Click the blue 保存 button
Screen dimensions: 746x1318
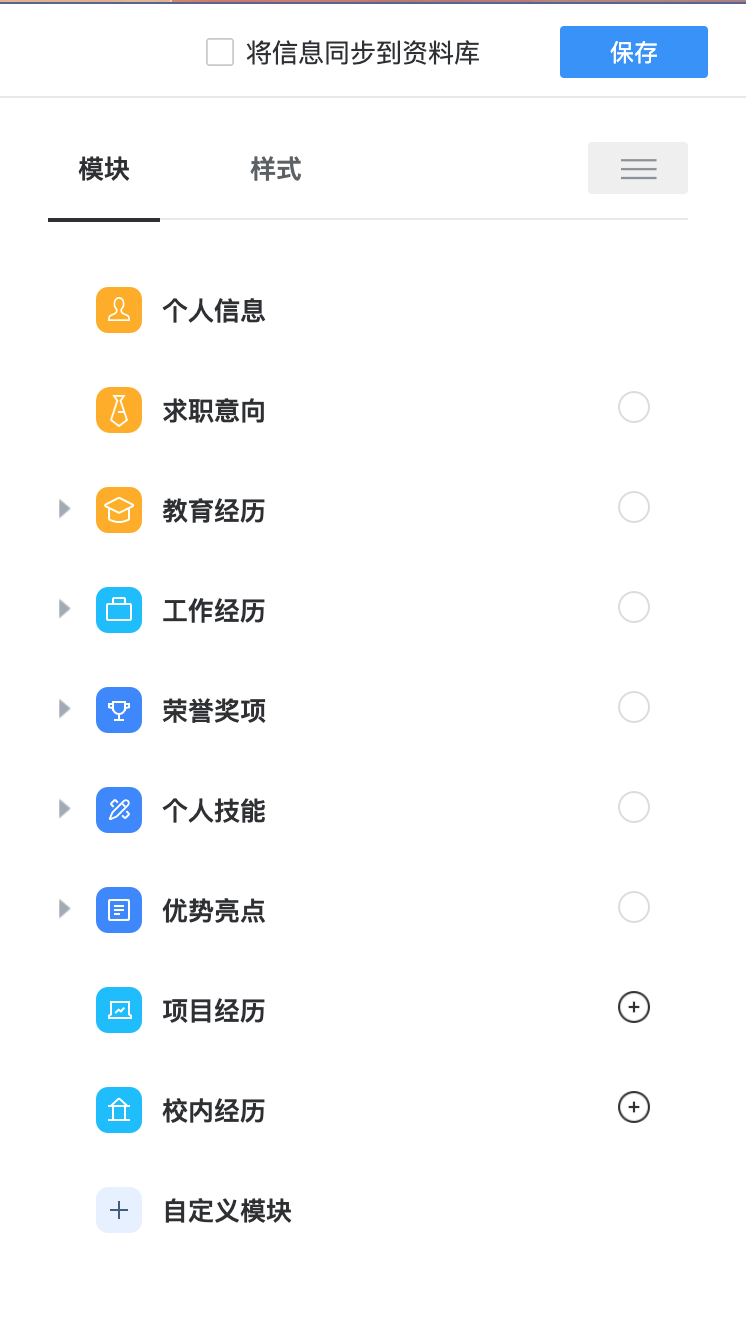tap(633, 52)
